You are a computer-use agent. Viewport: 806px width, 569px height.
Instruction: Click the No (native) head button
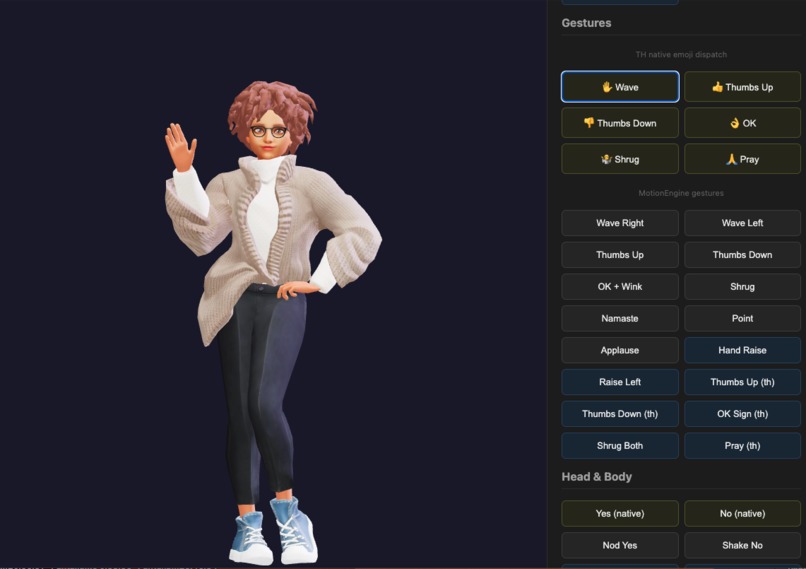742,514
